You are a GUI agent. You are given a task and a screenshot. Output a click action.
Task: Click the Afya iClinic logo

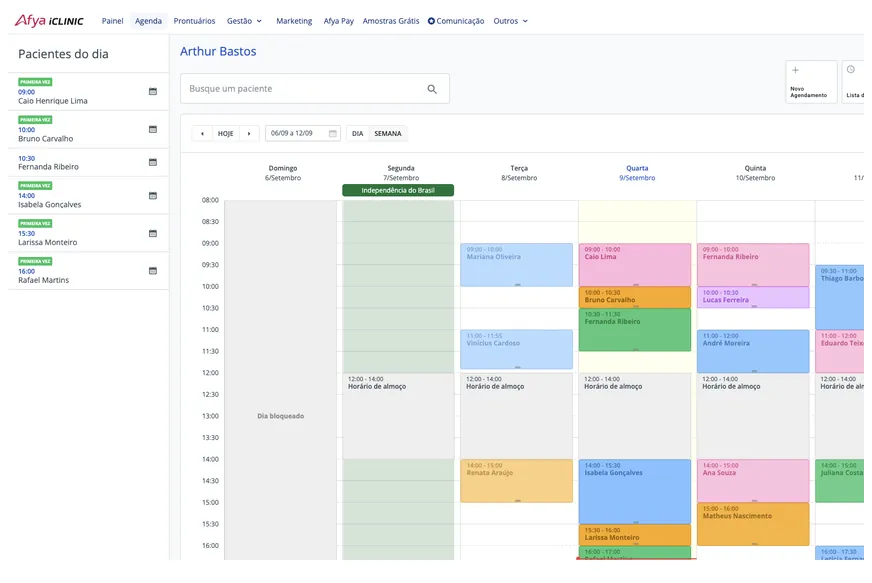[x=49, y=21]
